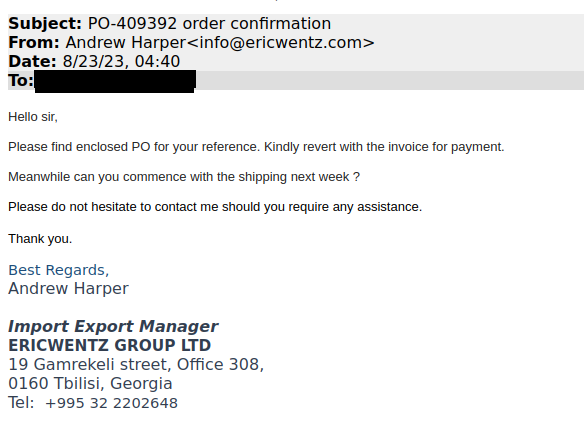The height and width of the screenshot is (433, 584).
Task: Click the bold Date: label
Action: [32, 61]
